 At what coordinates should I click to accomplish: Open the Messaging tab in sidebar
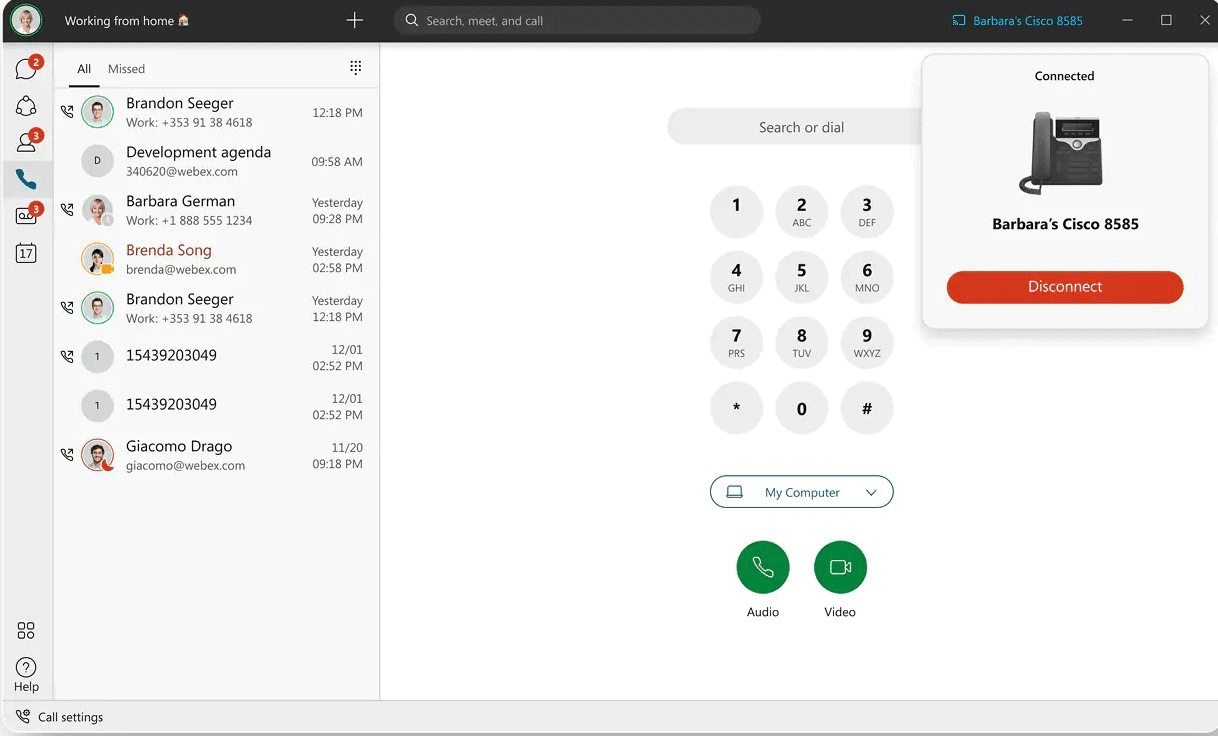coord(26,69)
